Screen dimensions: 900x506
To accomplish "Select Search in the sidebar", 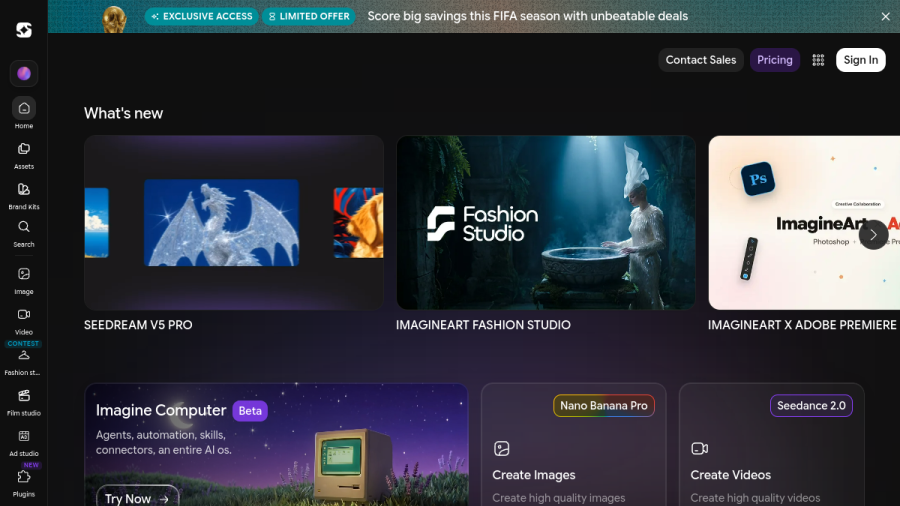I will [24, 234].
